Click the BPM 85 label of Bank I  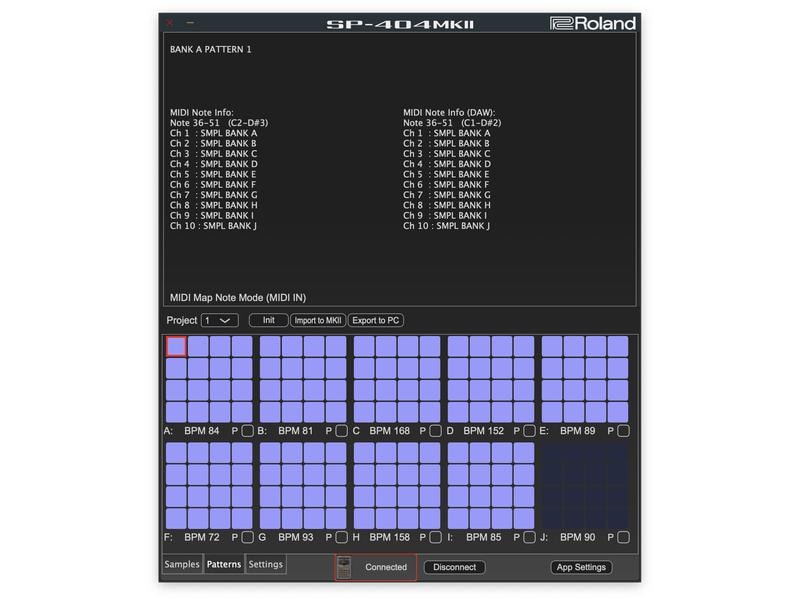tap(484, 537)
